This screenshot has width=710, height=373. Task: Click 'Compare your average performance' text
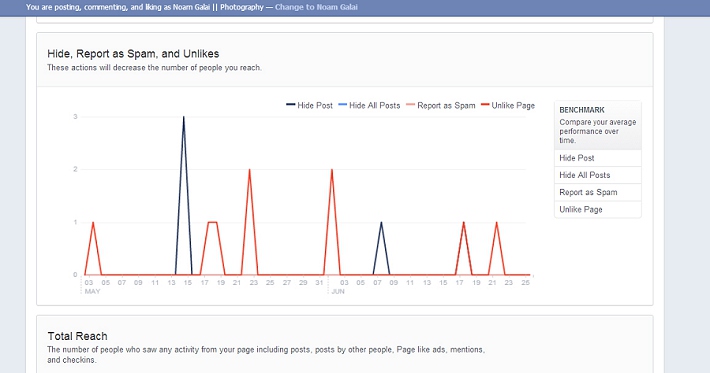tap(598, 131)
